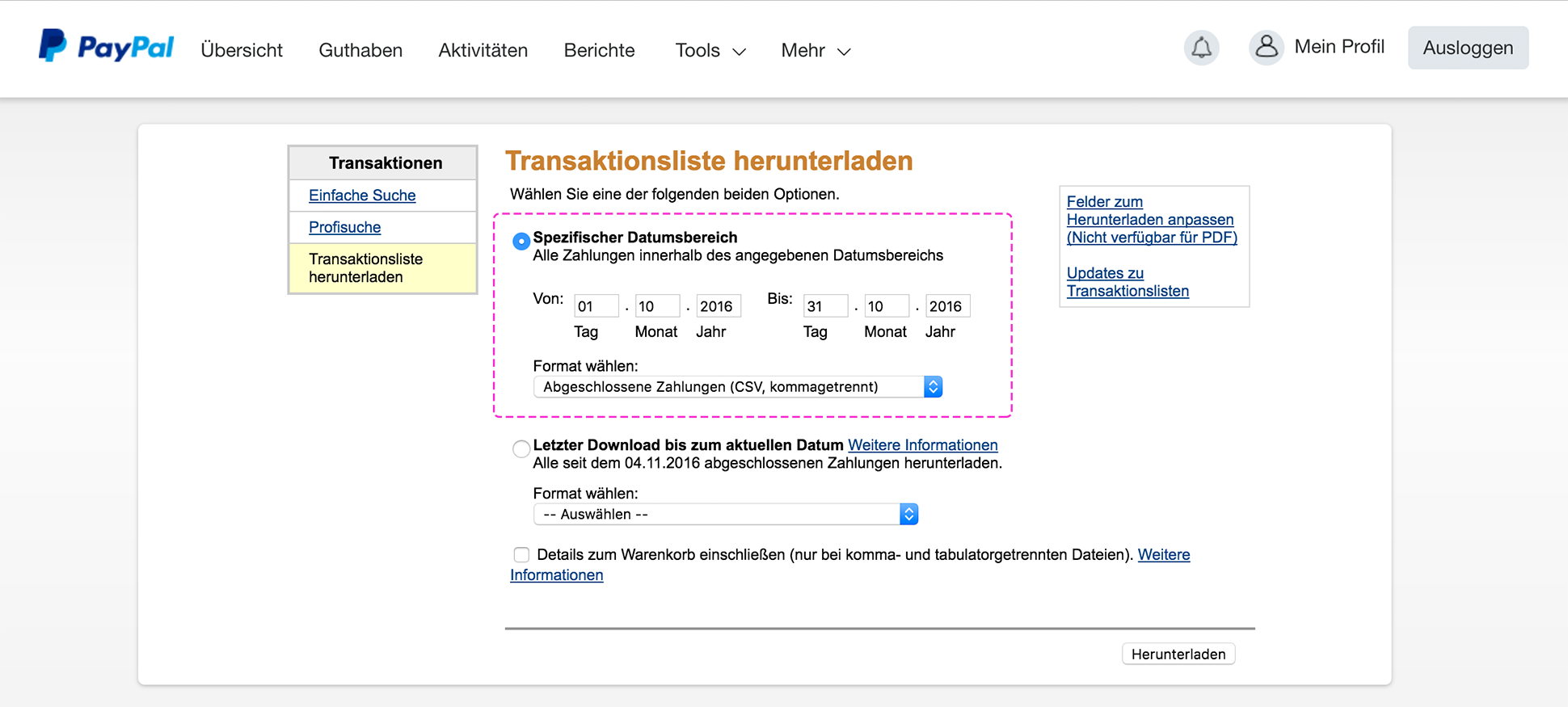The image size is (1568, 707).
Task: Click the Von Jahr field
Action: (x=719, y=306)
